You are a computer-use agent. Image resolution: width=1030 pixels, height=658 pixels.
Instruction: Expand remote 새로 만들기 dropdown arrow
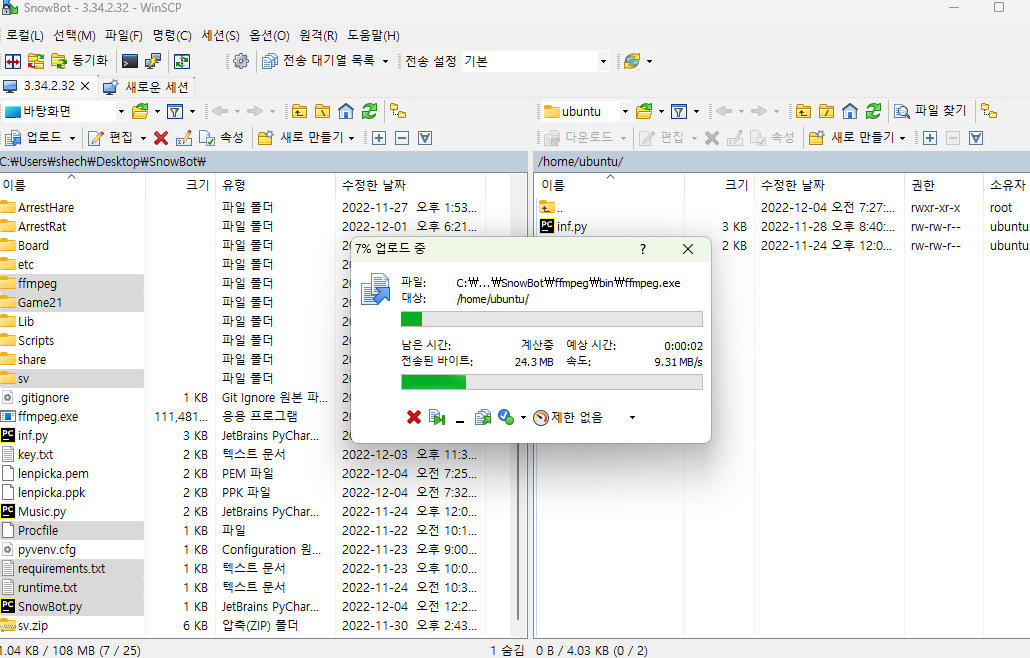point(903,138)
